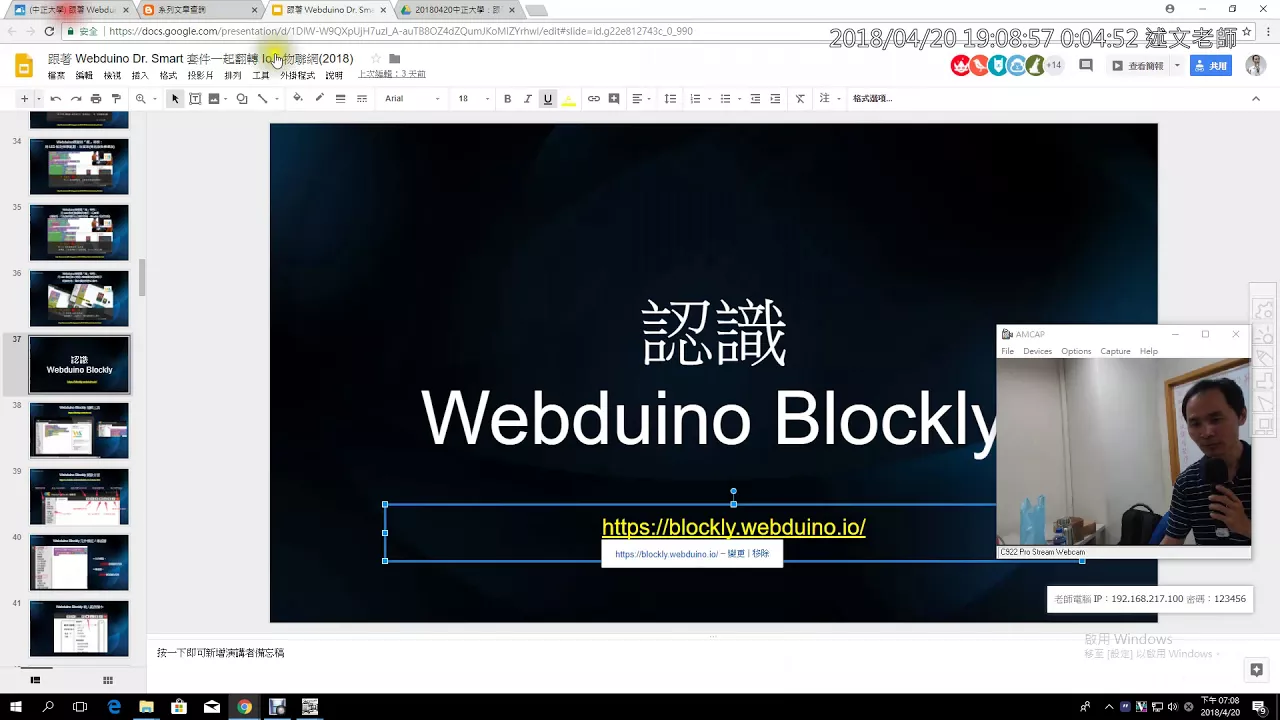Image resolution: width=1280 pixels, height=720 pixels.
Task: Click 變更 in the link popup
Action: click(x=738, y=554)
